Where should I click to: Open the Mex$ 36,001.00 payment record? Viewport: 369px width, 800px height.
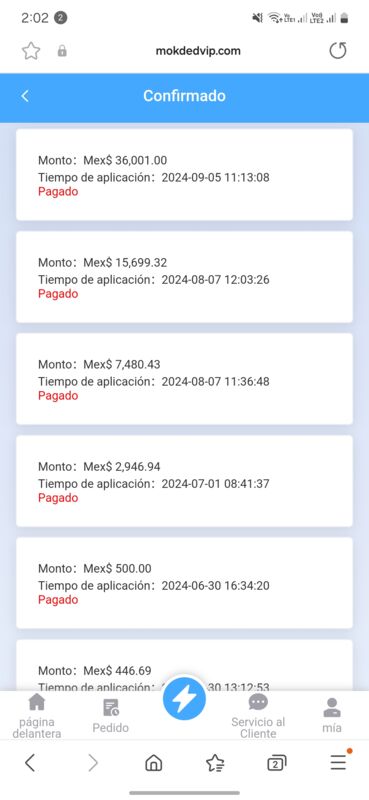pyautogui.click(x=184, y=174)
